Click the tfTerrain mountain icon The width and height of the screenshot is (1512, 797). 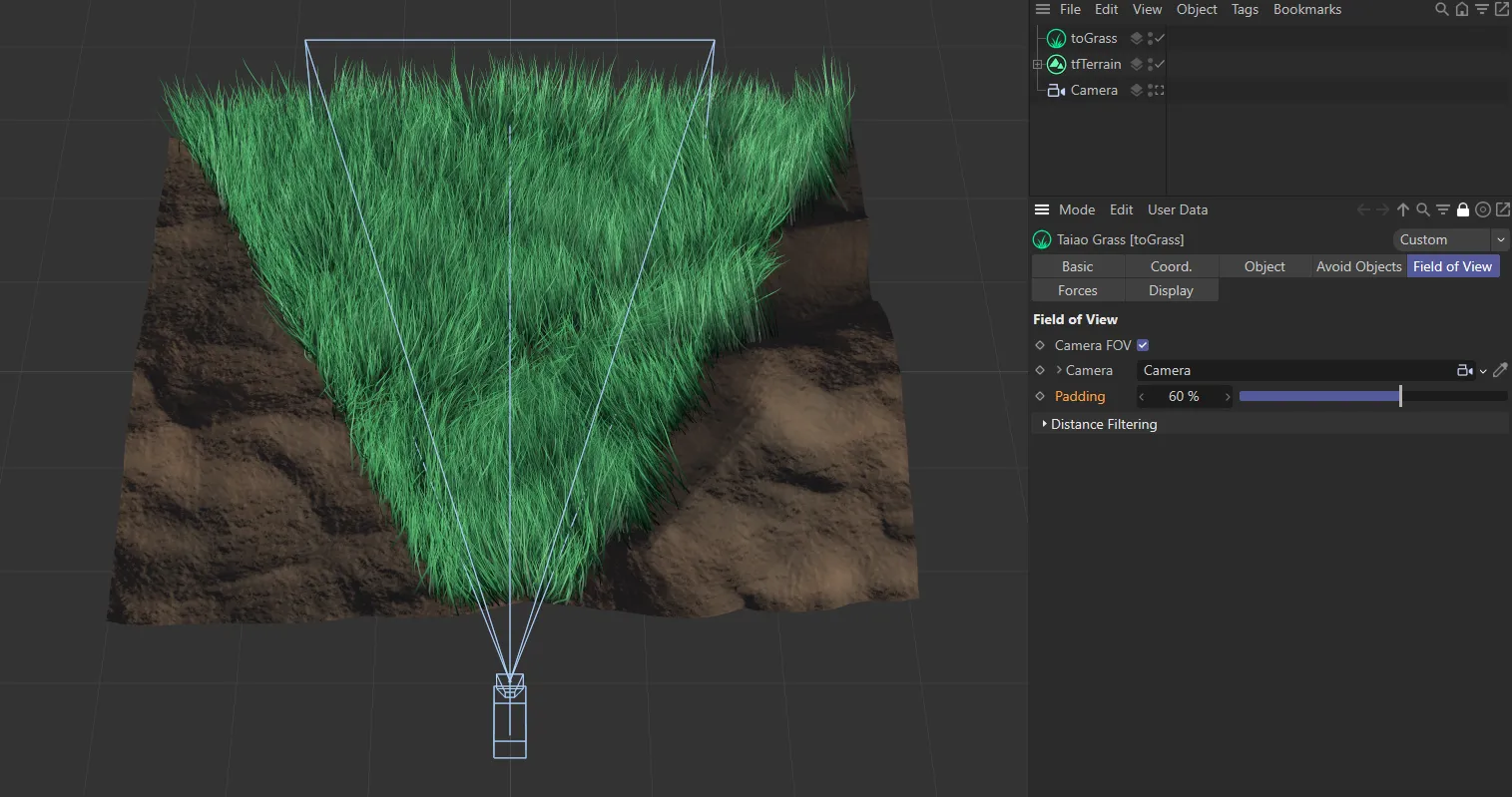pos(1055,64)
